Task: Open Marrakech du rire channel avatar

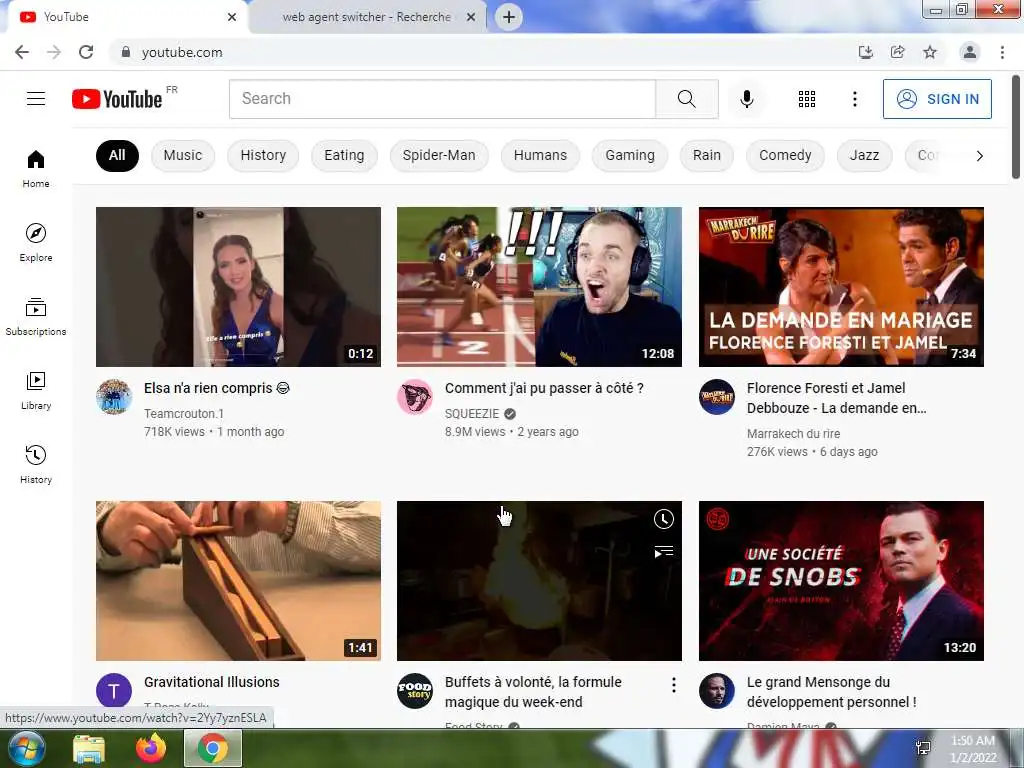Action: 716,396
